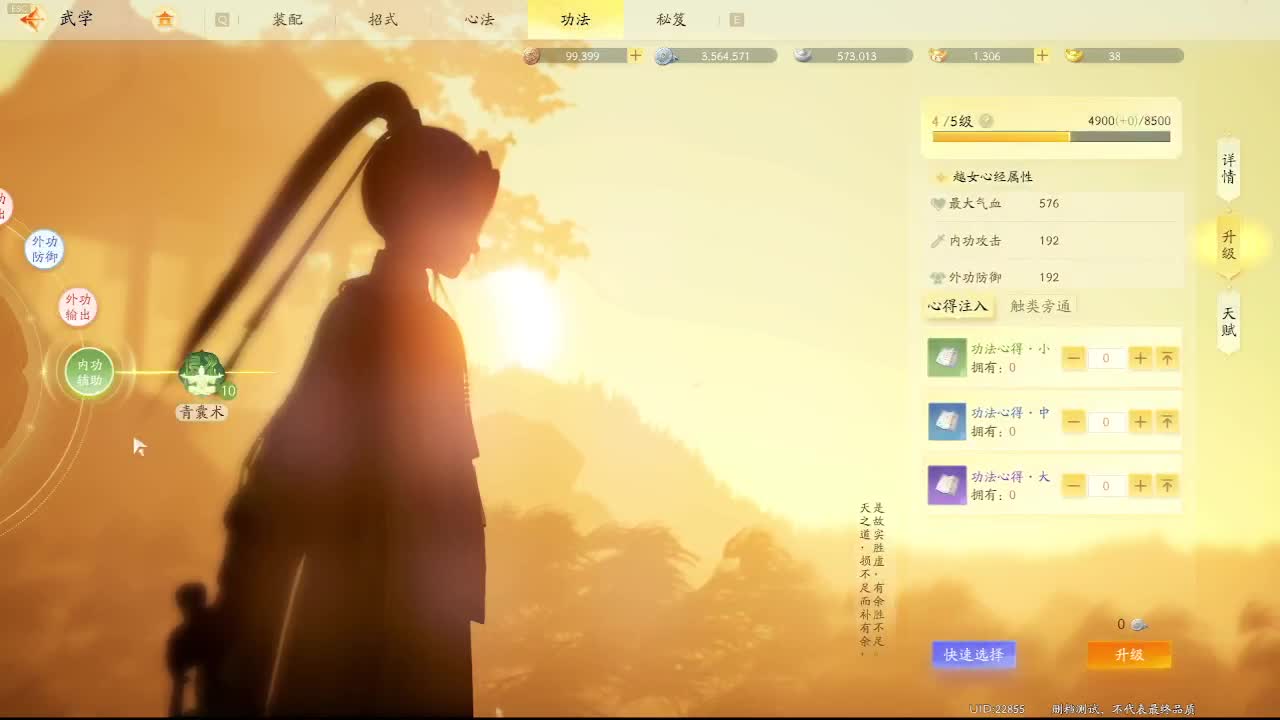
Task: Click the 最大气血 heart icon
Action: [x=938, y=204]
